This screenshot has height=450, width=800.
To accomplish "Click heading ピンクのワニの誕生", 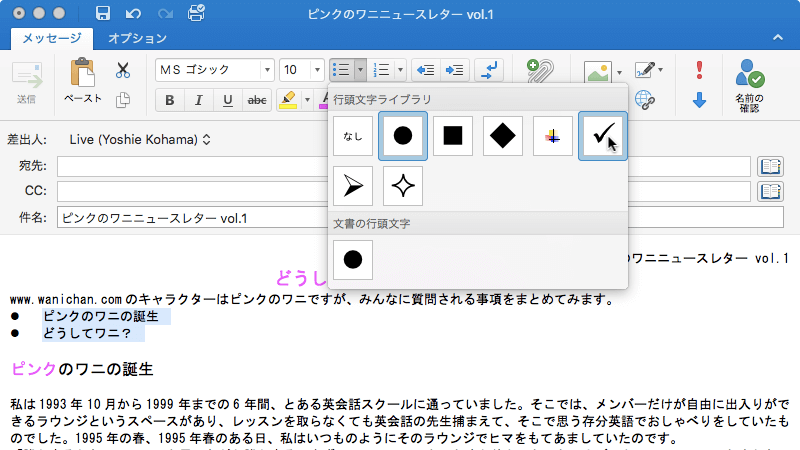I will coord(82,369).
